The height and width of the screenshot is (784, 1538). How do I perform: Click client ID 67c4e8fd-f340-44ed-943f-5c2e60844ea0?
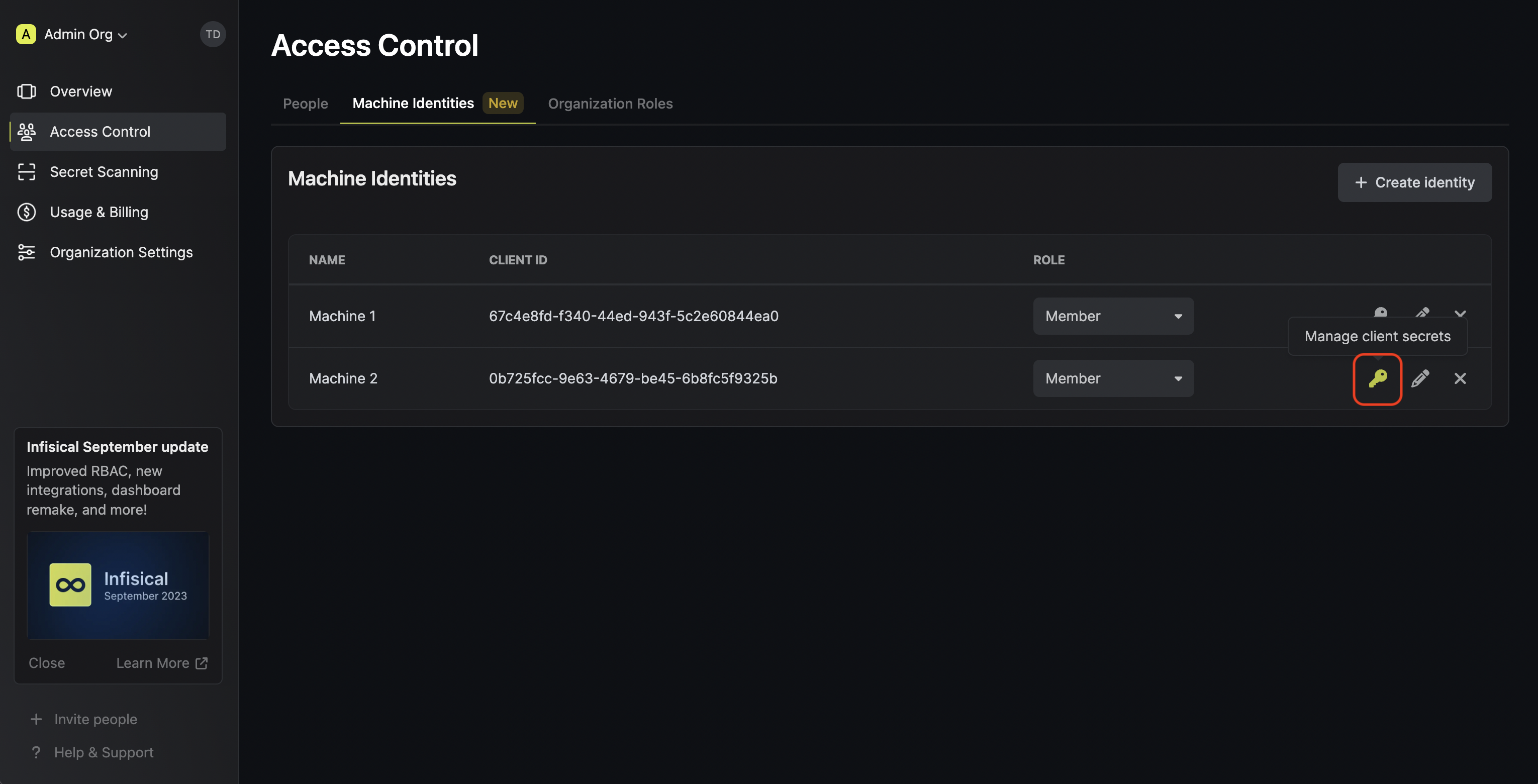pyautogui.click(x=633, y=316)
